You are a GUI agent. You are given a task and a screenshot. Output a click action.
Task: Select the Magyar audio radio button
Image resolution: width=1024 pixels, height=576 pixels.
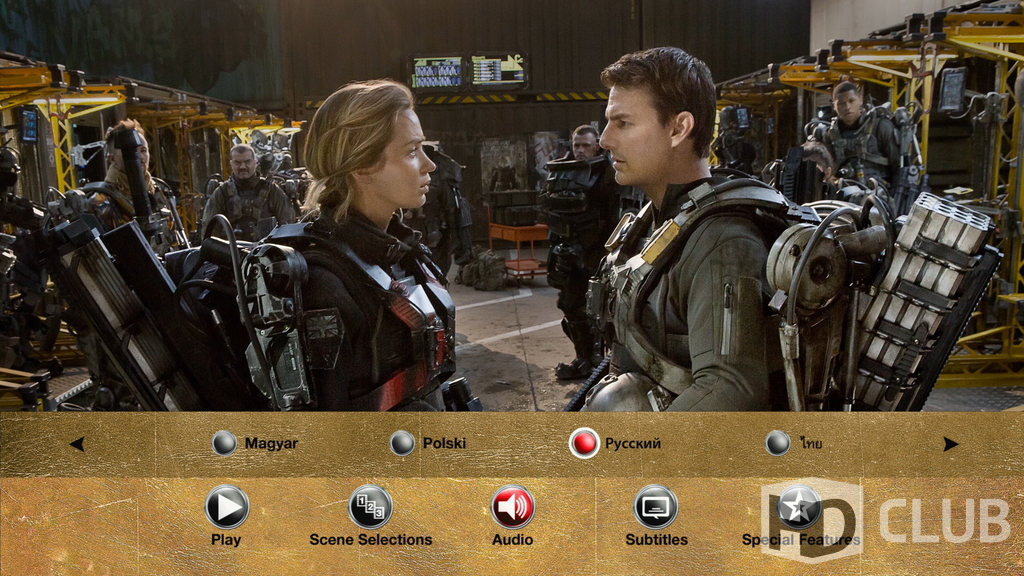[224, 443]
